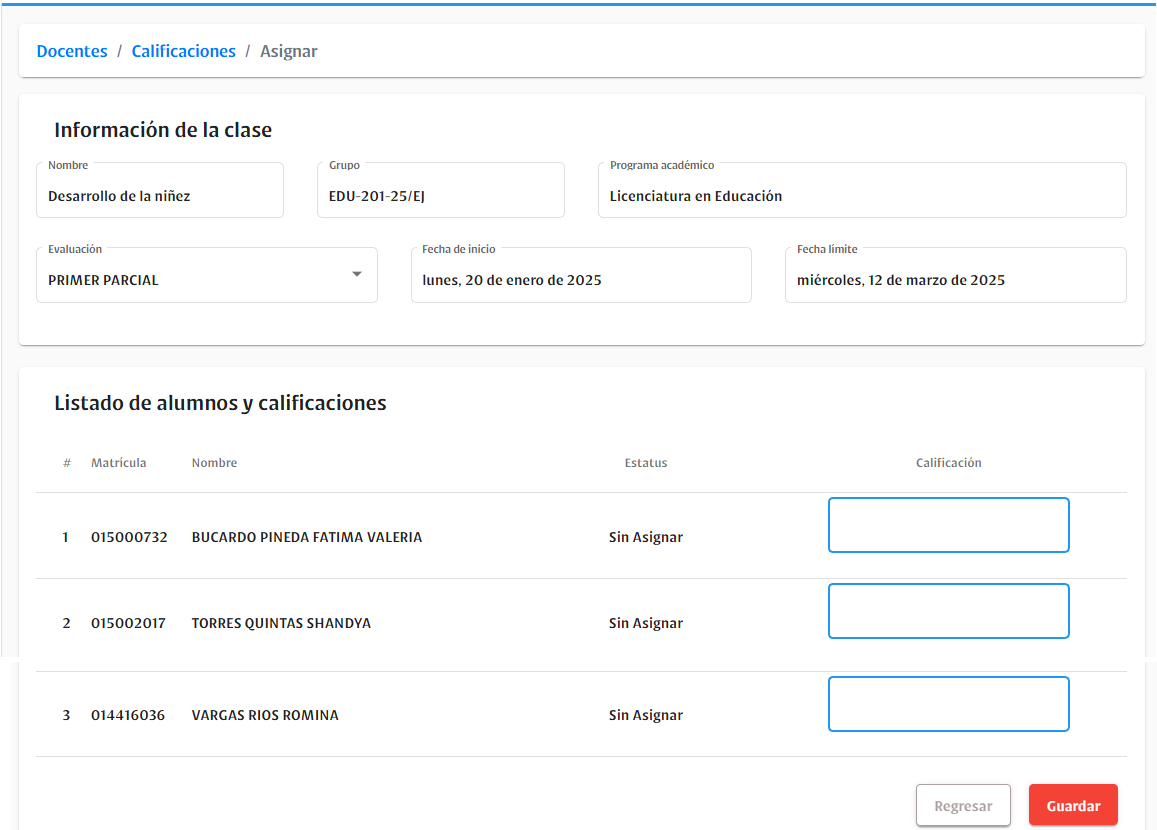The height and width of the screenshot is (830, 1157).
Task: Click 'Sin Asignar' status for VARGAS RIOS
Action: point(646,715)
